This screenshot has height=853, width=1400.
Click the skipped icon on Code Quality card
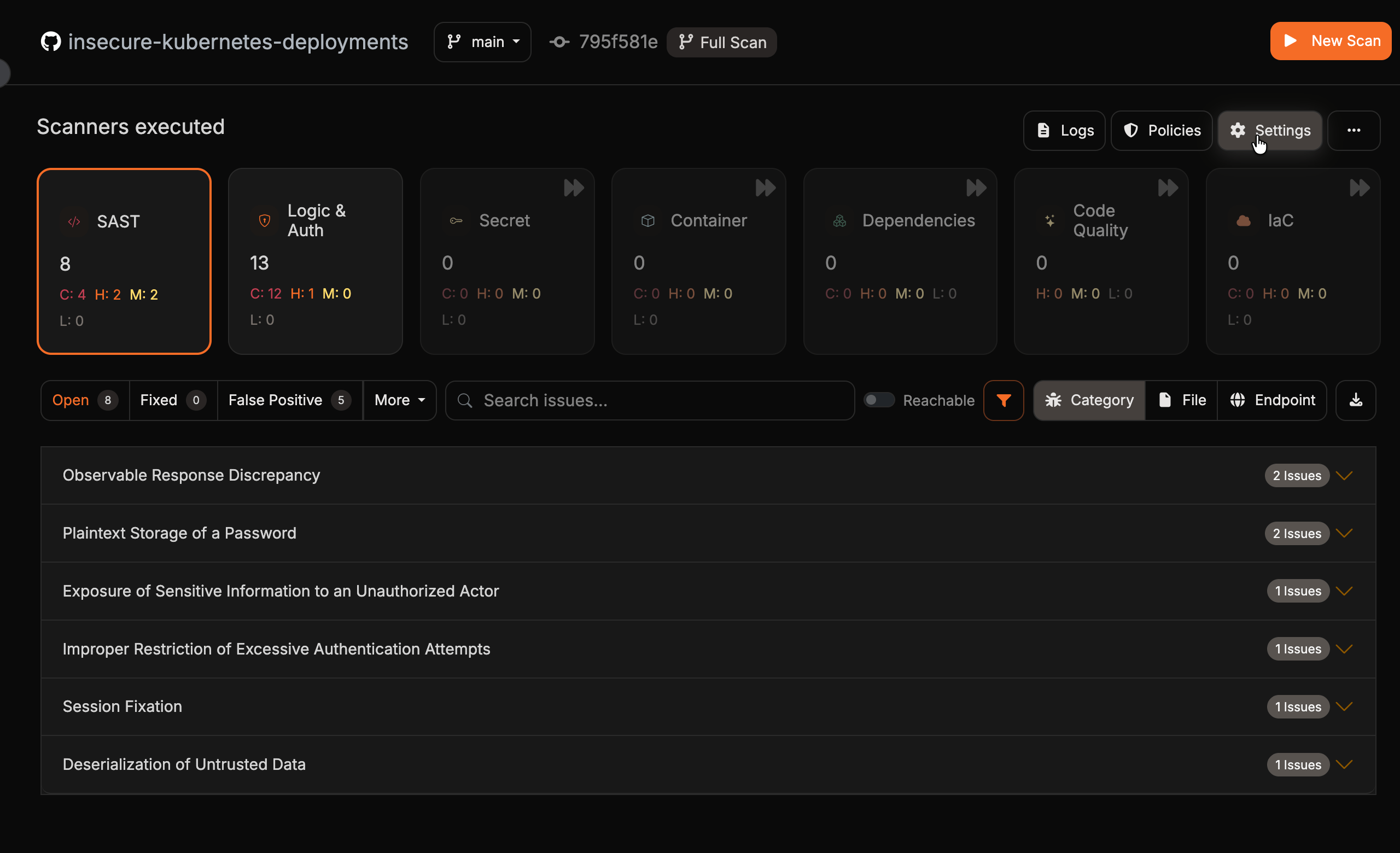(x=1168, y=188)
